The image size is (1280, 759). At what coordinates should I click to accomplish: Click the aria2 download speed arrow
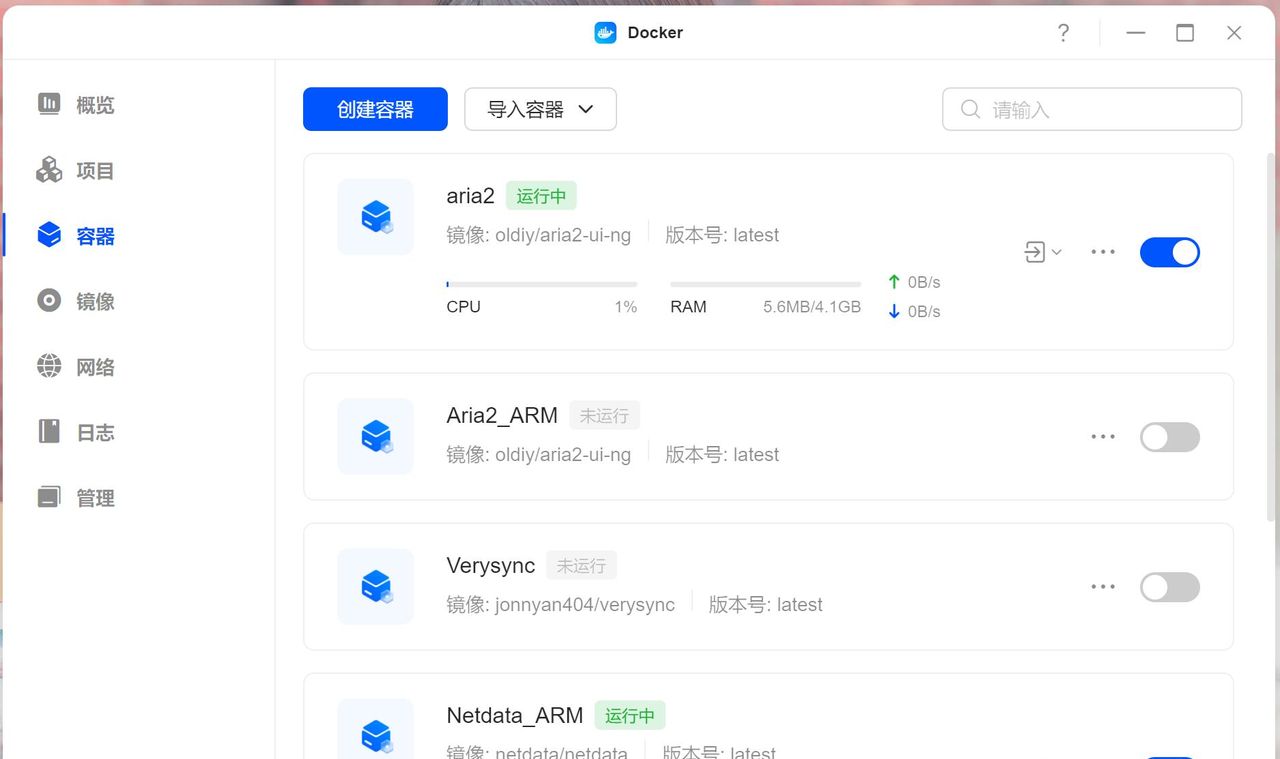coord(894,311)
